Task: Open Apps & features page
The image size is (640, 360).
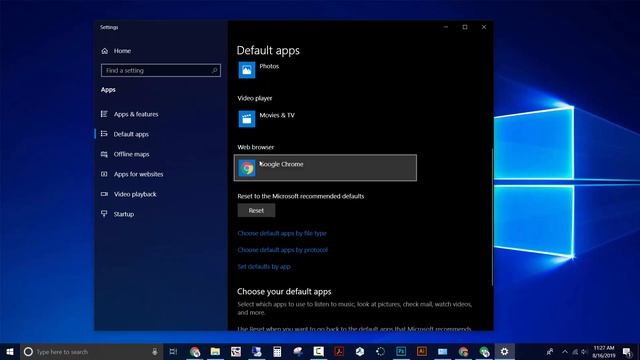Action: coord(136,114)
